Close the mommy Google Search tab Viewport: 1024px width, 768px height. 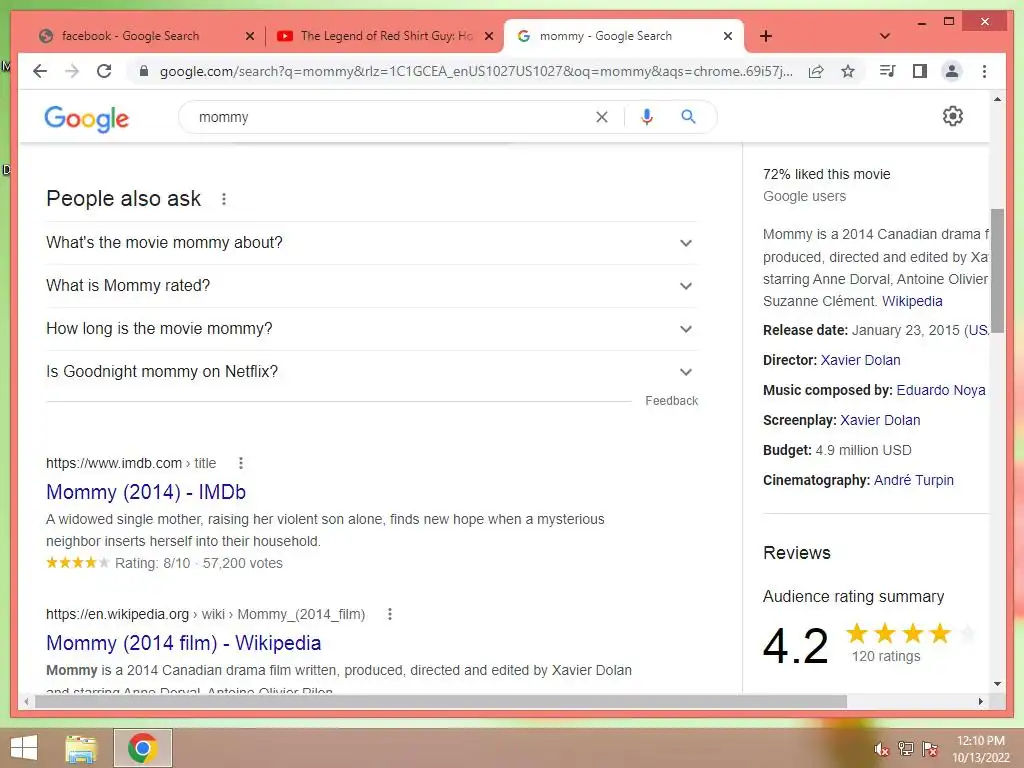click(728, 37)
